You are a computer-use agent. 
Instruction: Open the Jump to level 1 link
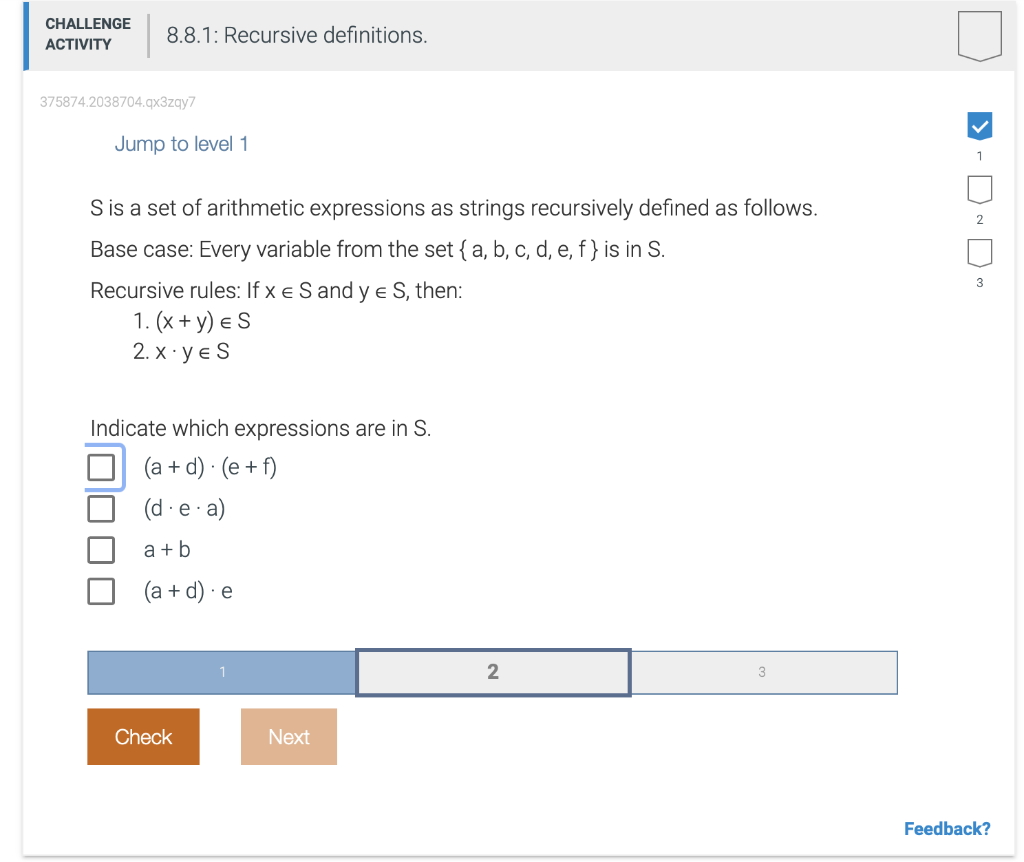point(182,144)
